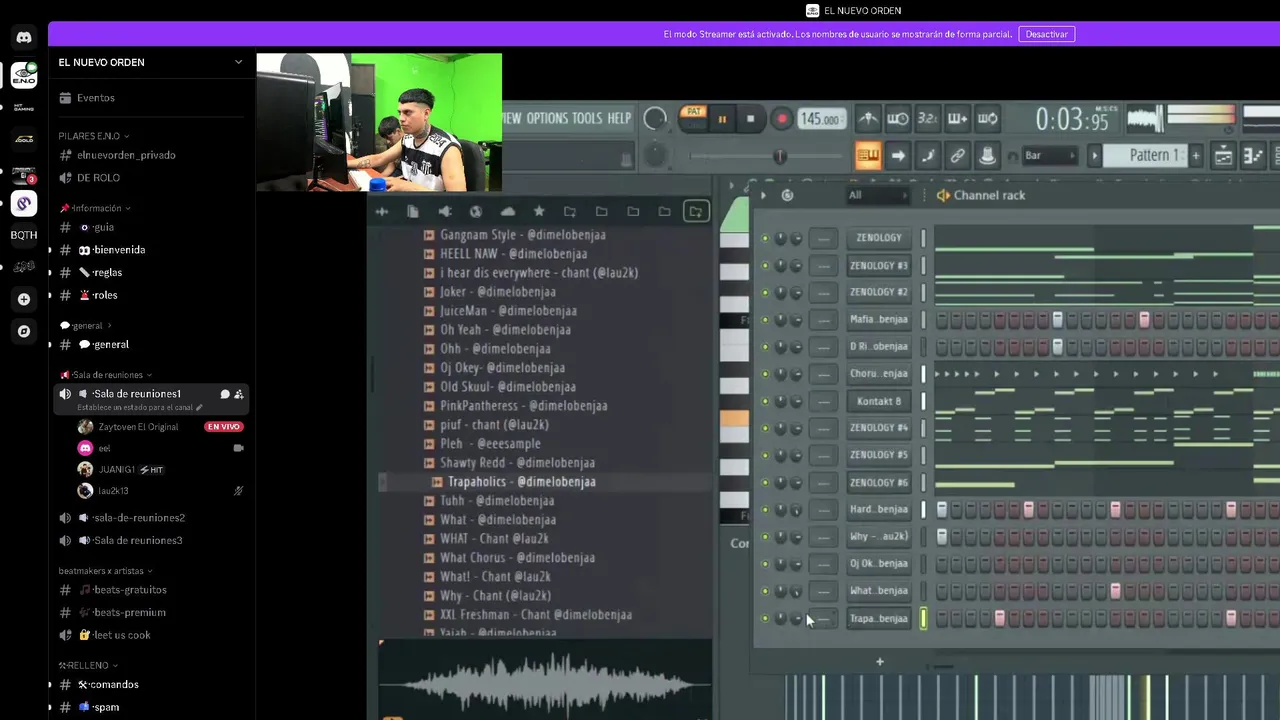This screenshot has height=720, width=1280.
Task: Click the 145.000 tempo field
Action: point(820,119)
